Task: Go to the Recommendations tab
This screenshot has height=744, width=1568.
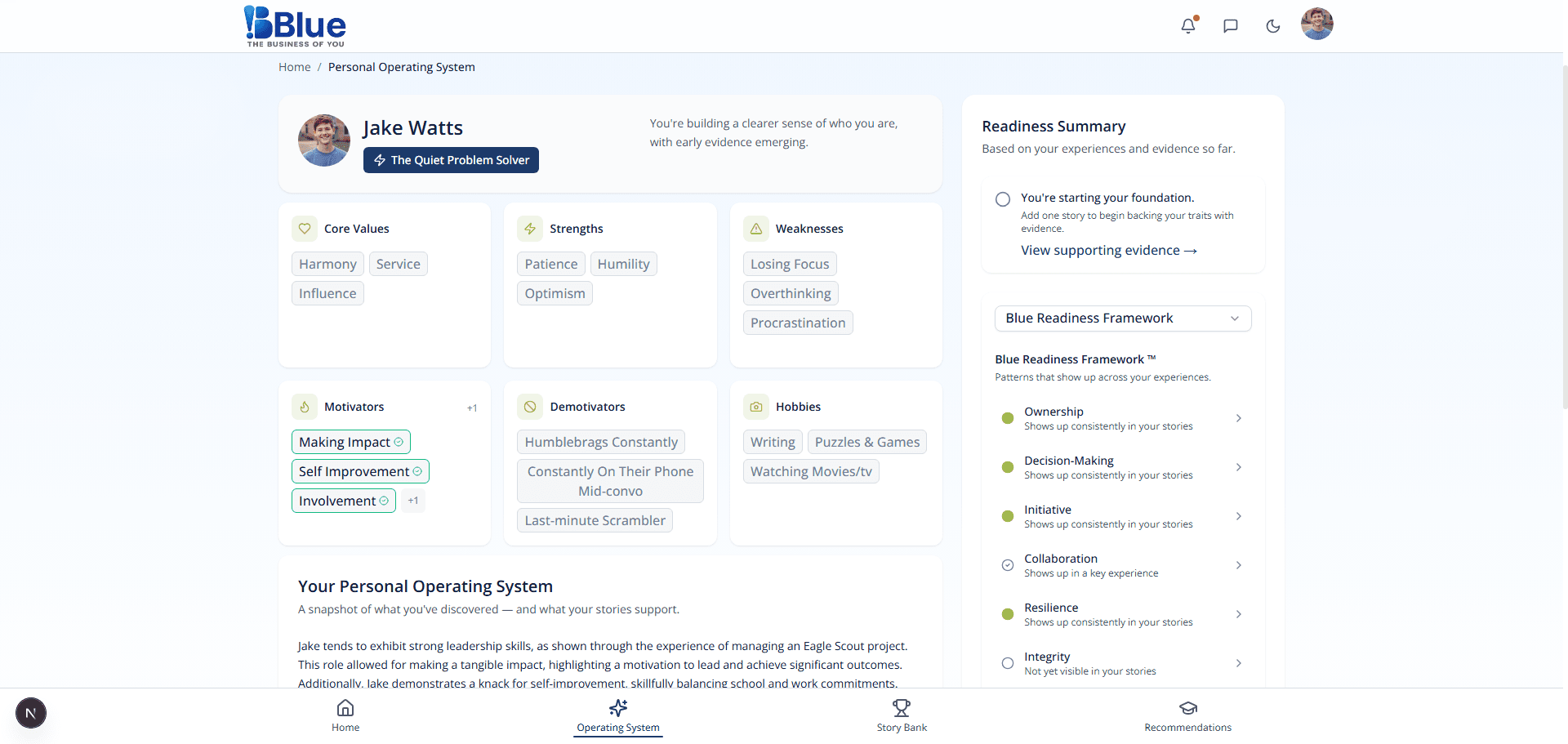Action: [1187, 715]
